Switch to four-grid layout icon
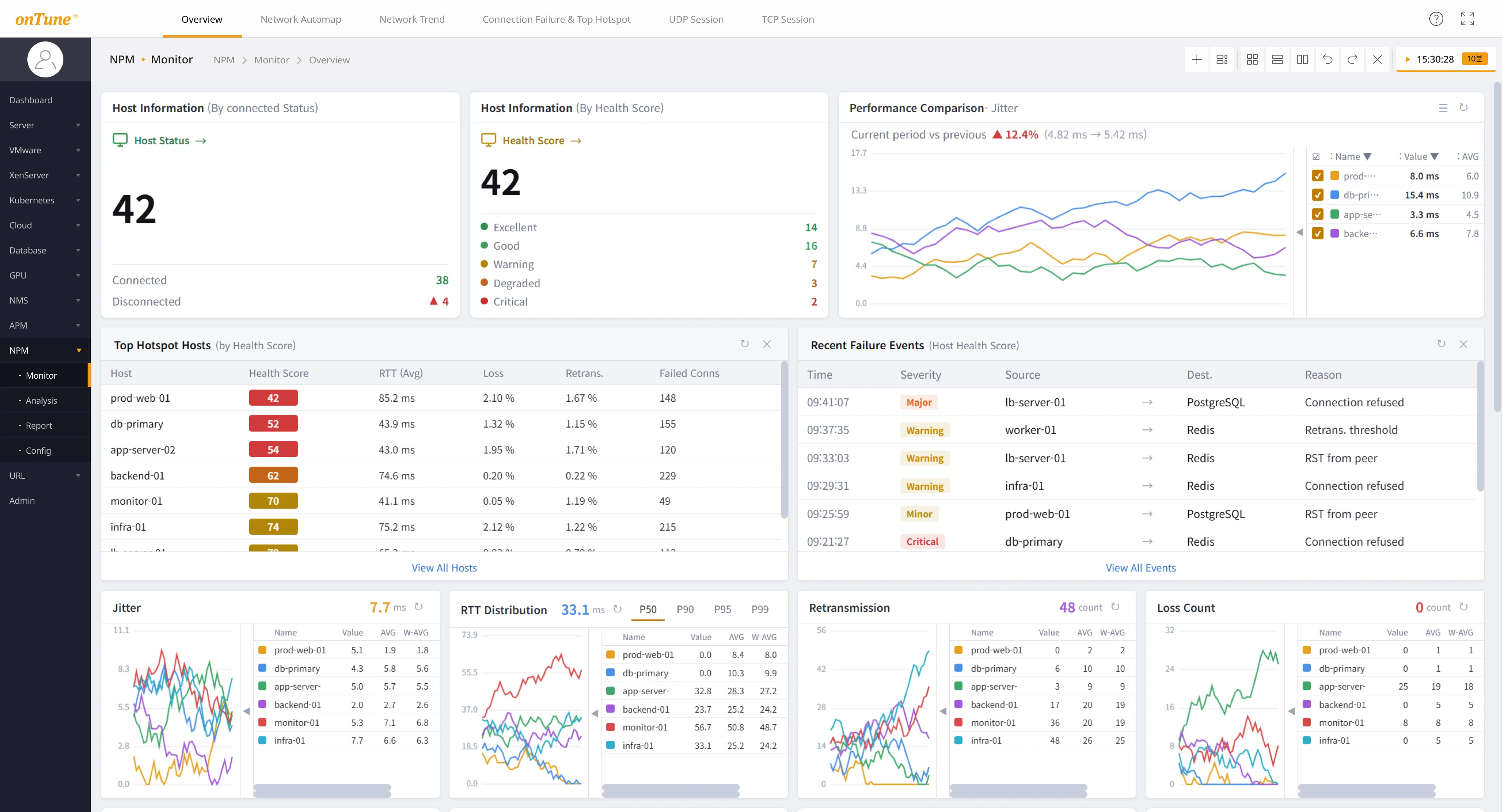 (1252, 59)
